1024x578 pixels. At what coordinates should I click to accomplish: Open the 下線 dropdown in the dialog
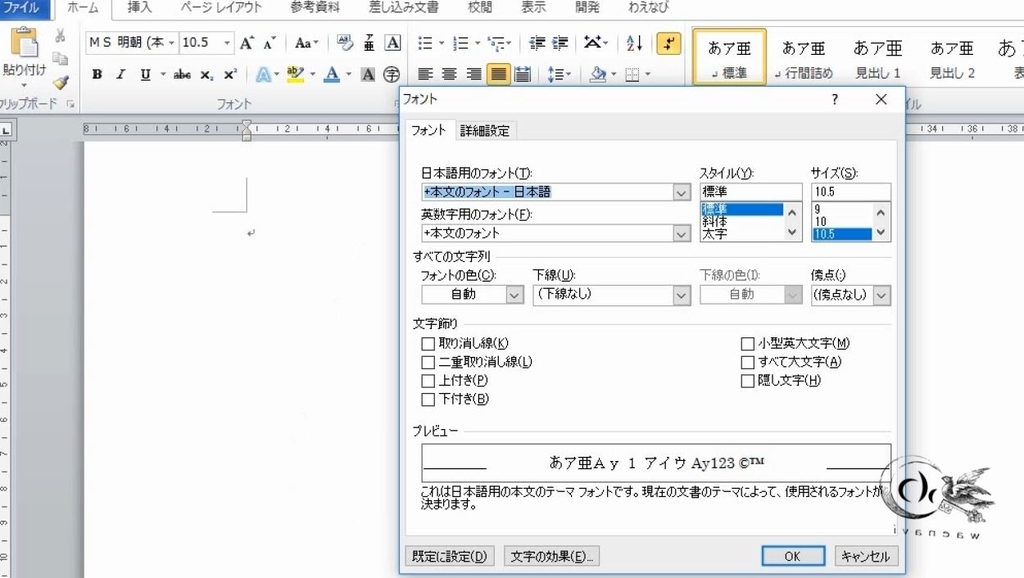[x=679, y=295]
